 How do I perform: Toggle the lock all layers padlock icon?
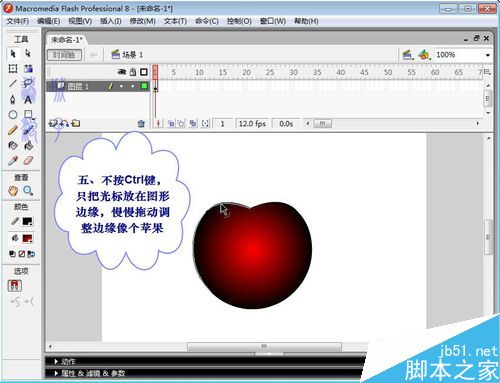click(133, 72)
